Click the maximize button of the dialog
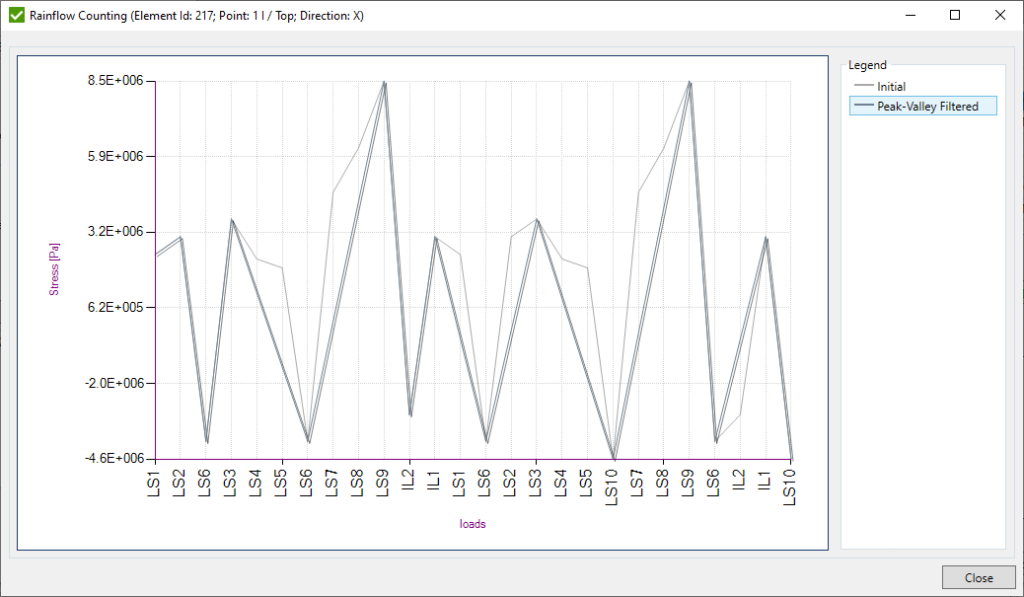 pos(955,15)
